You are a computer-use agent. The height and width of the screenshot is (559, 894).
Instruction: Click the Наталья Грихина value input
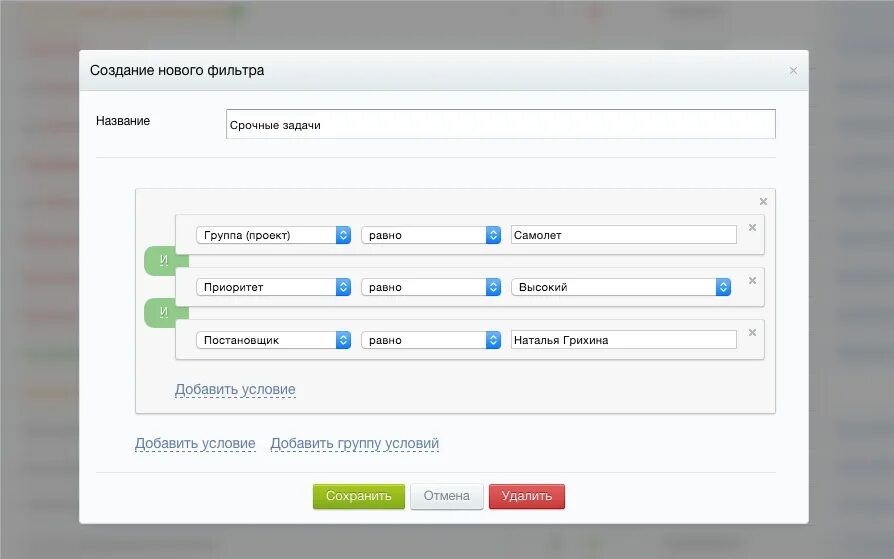point(624,339)
